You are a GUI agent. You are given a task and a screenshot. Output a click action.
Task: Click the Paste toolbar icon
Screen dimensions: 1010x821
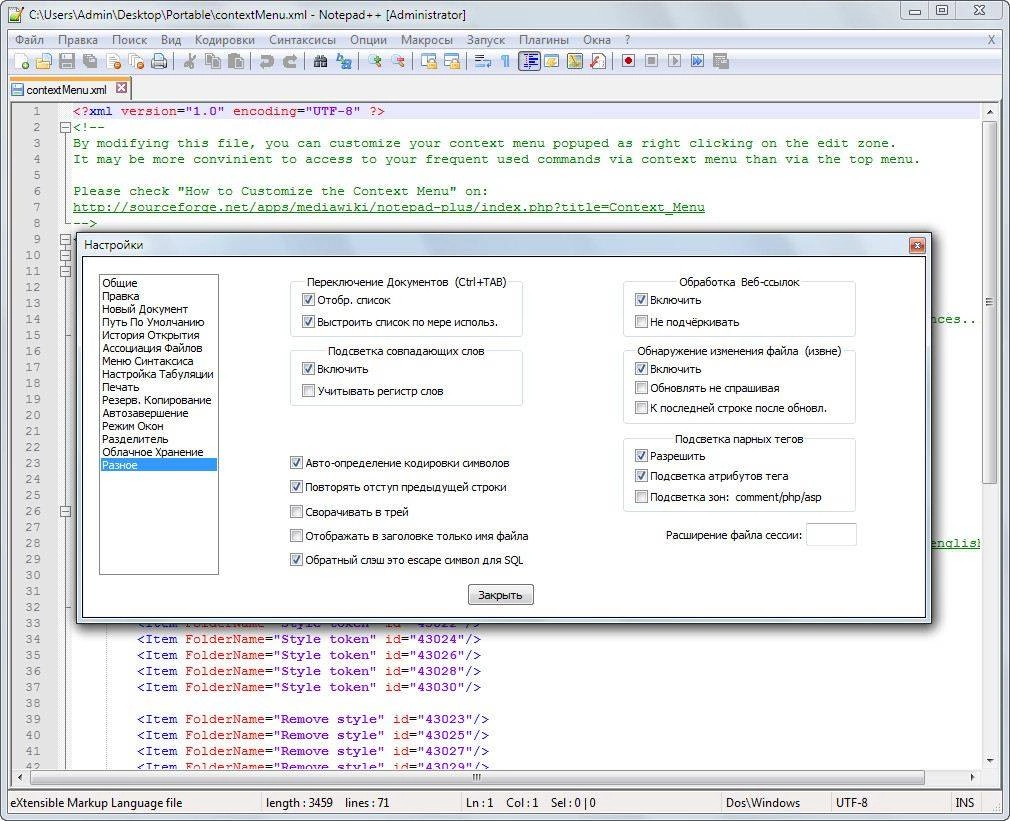(236, 61)
